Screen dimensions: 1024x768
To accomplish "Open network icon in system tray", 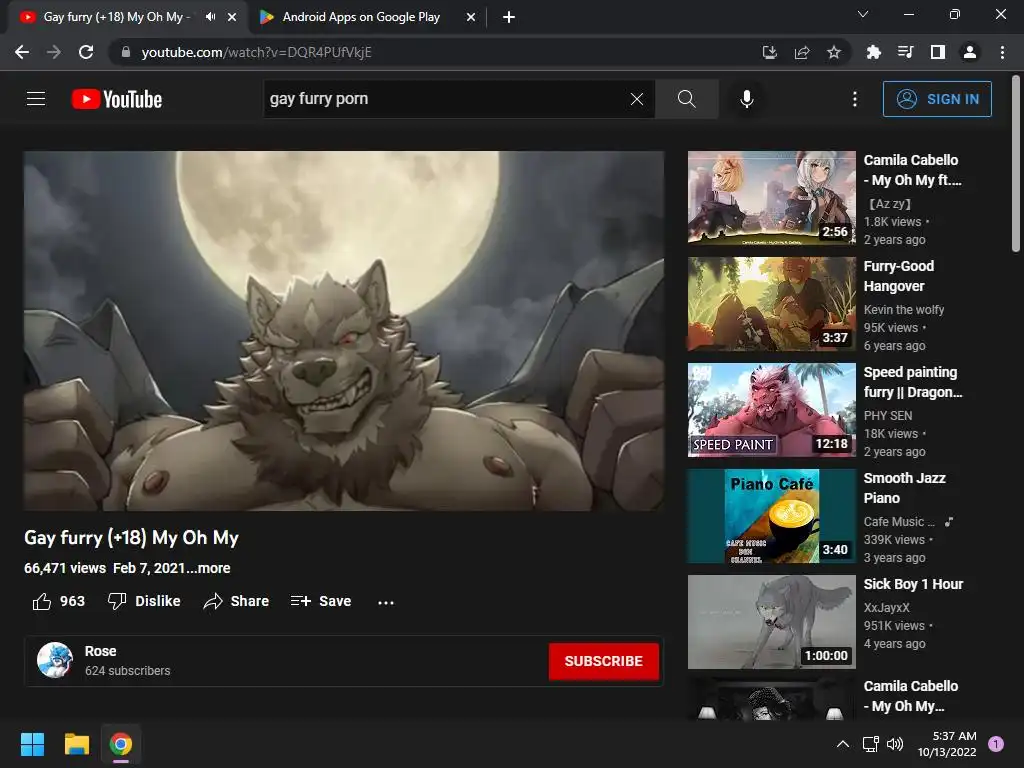I will click(x=871, y=744).
